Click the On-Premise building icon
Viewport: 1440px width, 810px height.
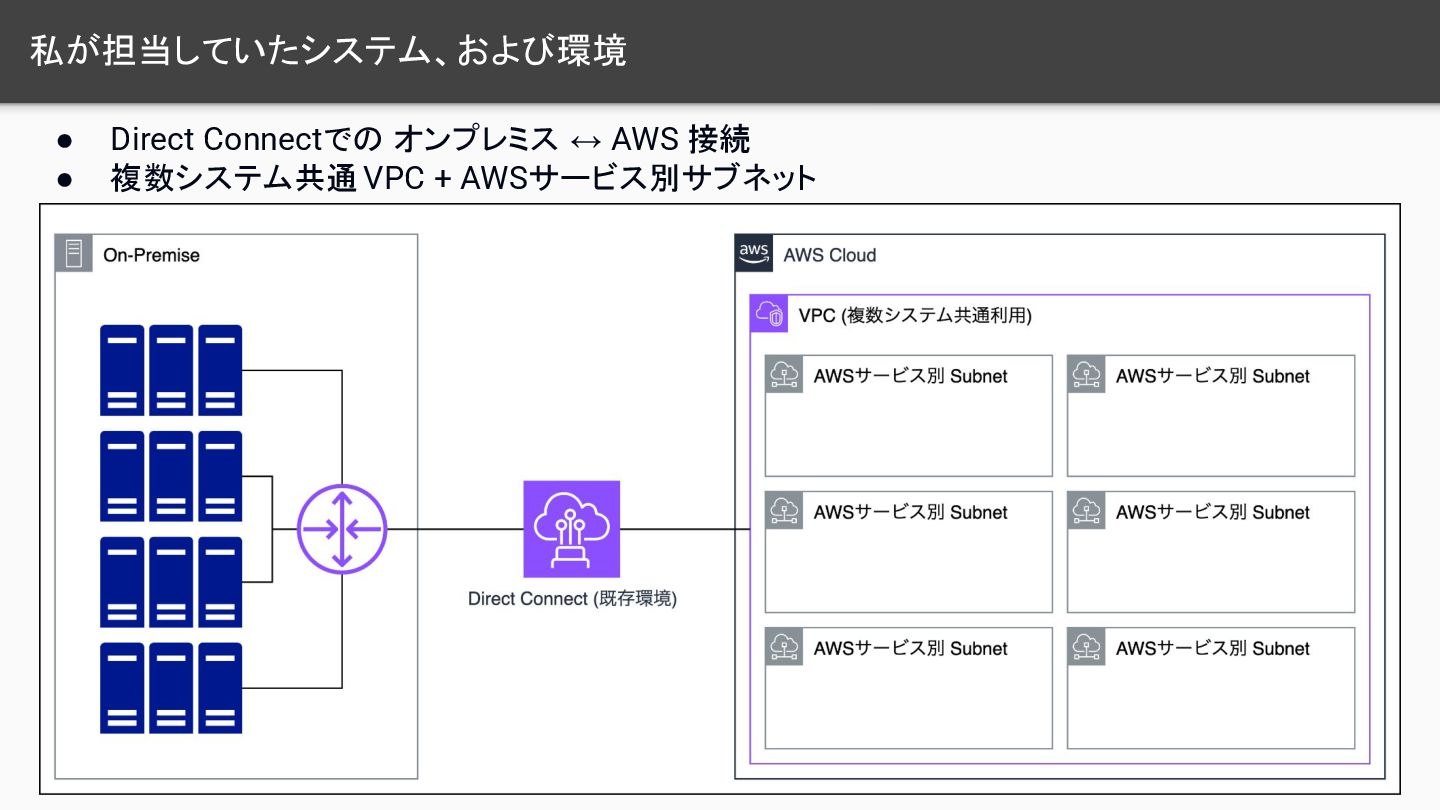click(x=73, y=254)
